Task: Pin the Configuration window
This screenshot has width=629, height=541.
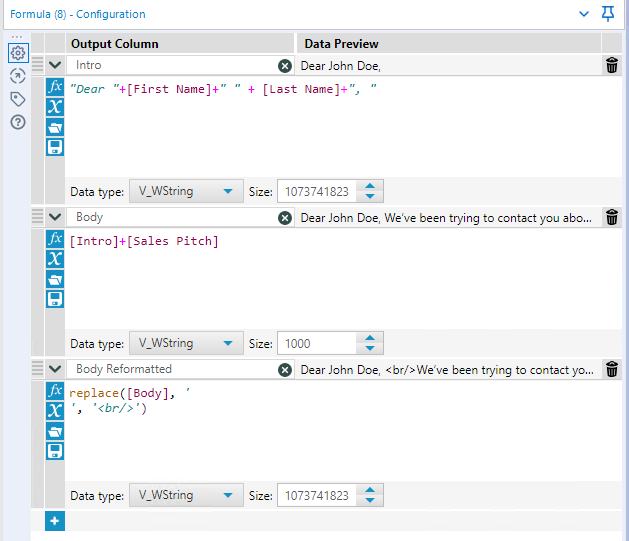Action: (608, 14)
